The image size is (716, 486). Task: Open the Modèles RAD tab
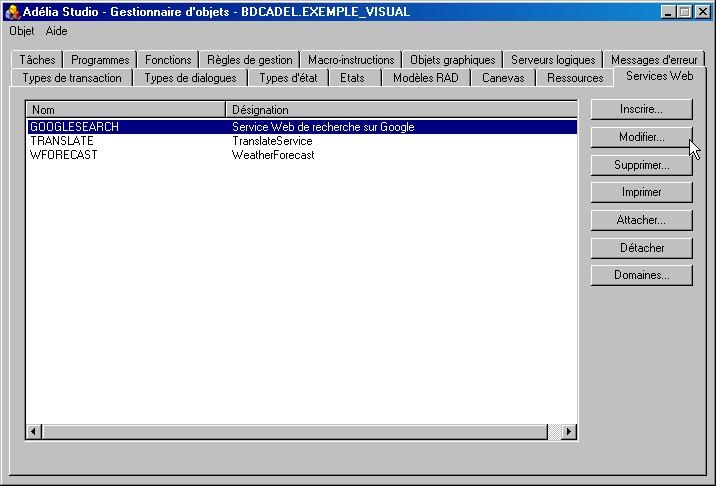pyautogui.click(x=426, y=78)
